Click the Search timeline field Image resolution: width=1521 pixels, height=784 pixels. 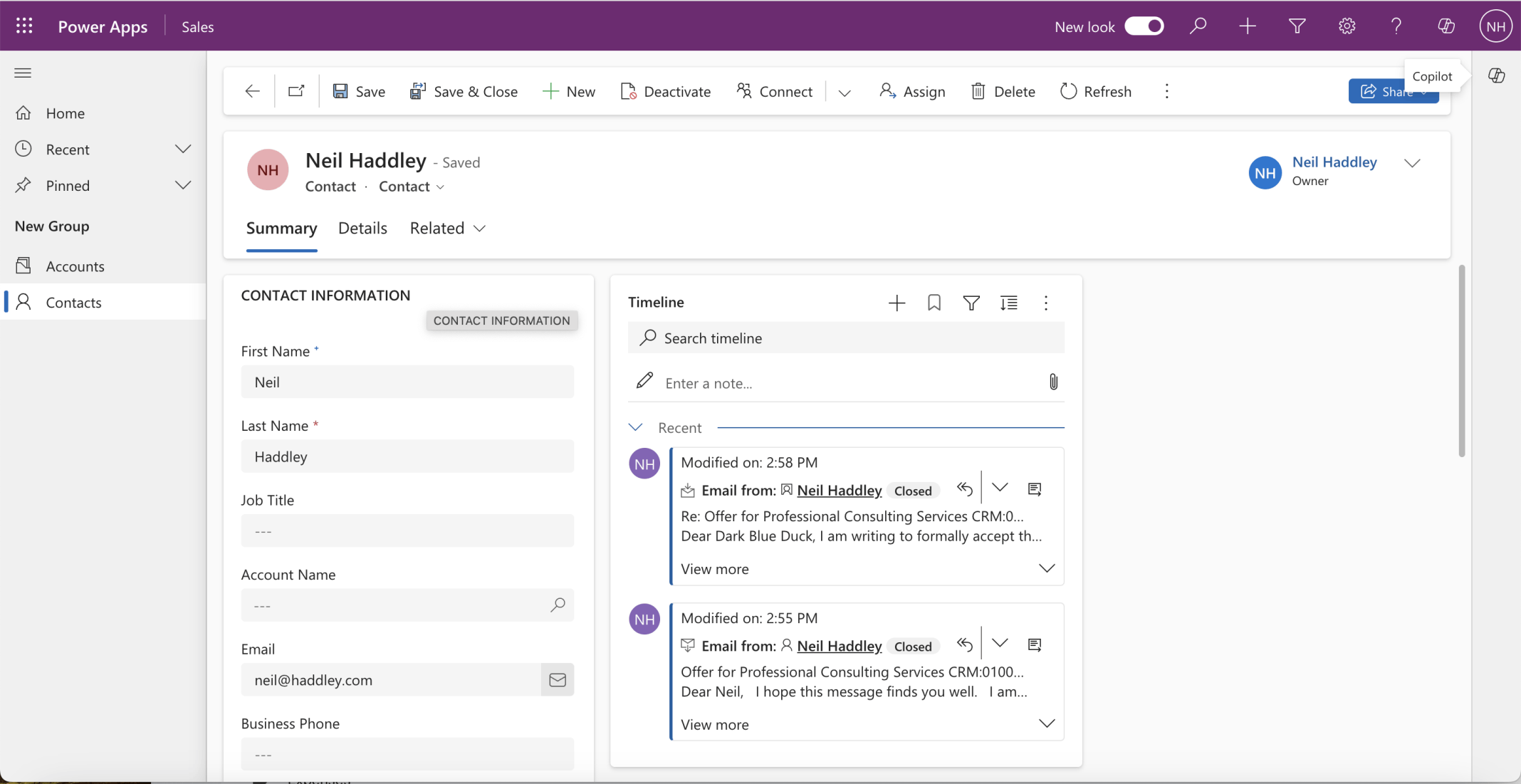coord(846,338)
